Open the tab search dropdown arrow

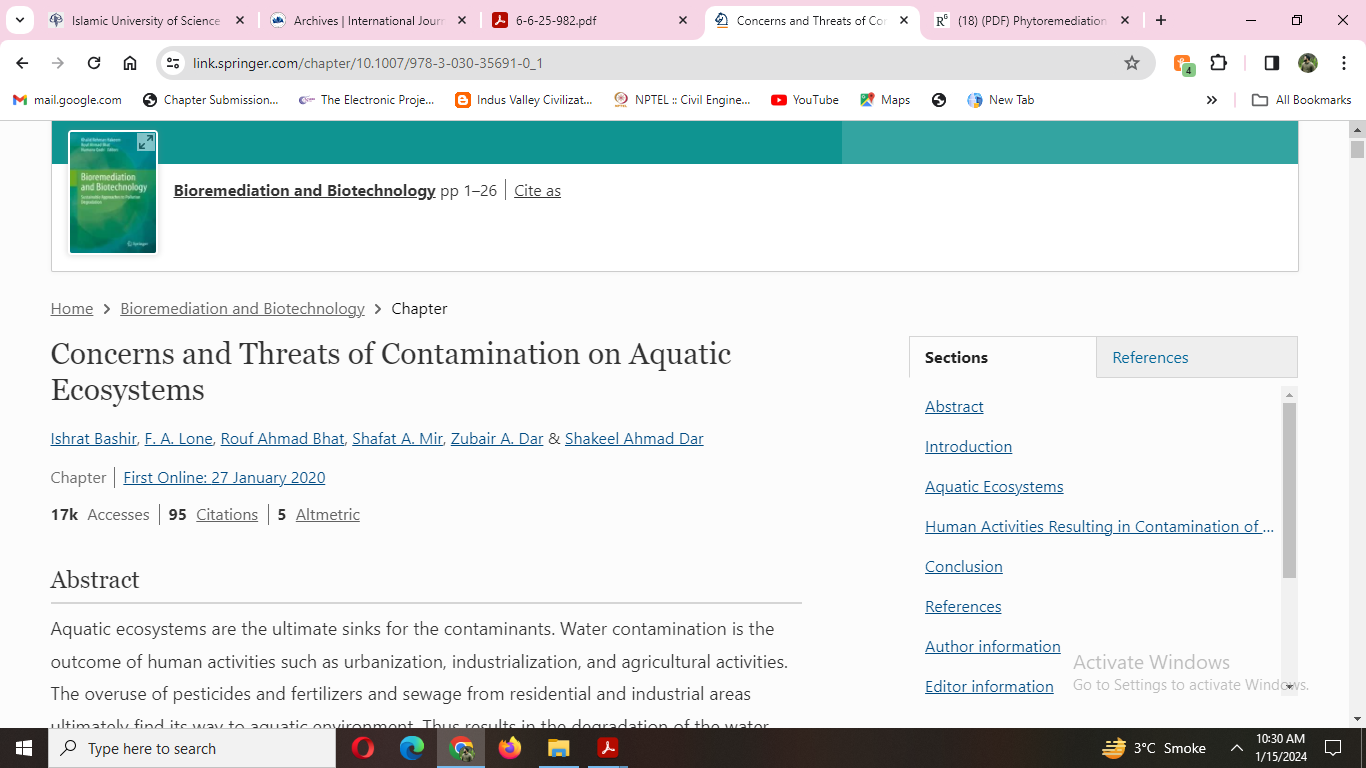click(19, 20)
